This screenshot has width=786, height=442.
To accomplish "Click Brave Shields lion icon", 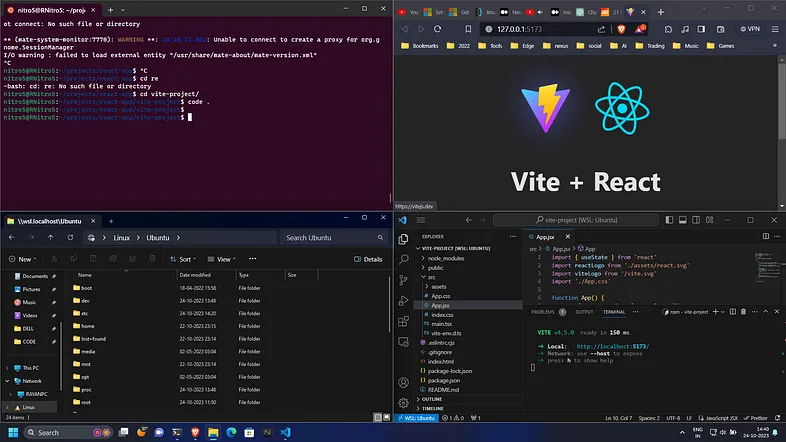I will click(x=622, y=29).
